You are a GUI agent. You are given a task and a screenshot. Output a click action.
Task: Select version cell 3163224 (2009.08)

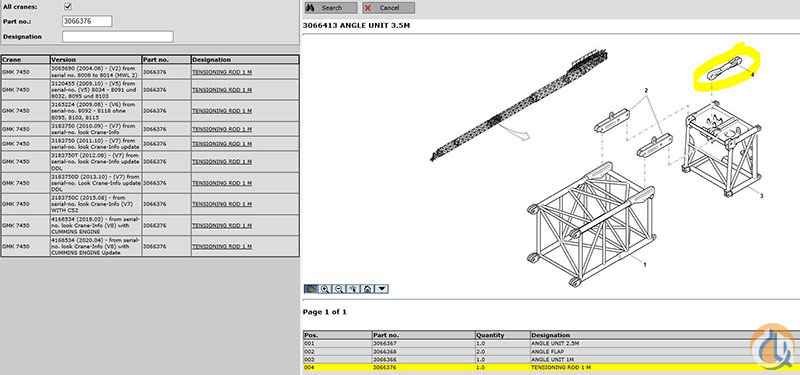click(x=95, y=111)
